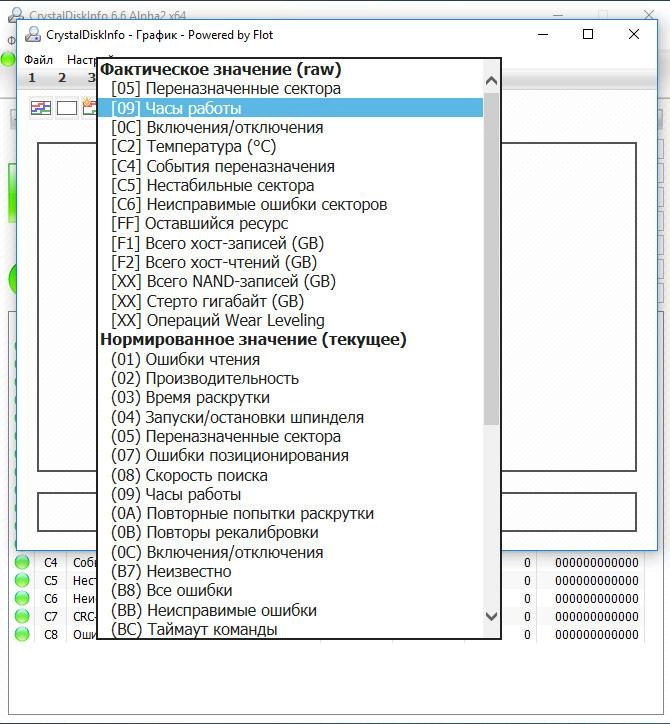This screenshot has width=670, height=724.
Task: Click raw value 000000000000 in C8 row
Action: (x=597, y=634)
